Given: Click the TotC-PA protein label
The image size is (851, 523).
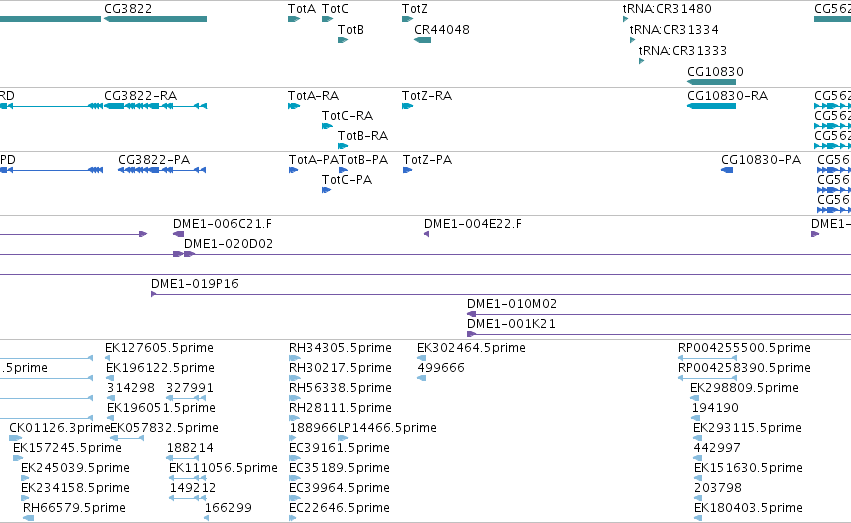Looking at the screenshot, I should pos(347,180).
